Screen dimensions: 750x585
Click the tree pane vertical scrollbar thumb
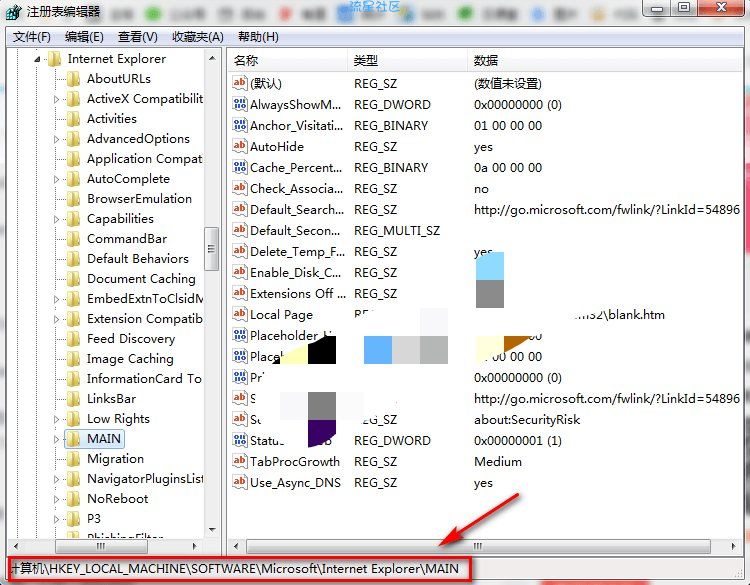(211, 249)
